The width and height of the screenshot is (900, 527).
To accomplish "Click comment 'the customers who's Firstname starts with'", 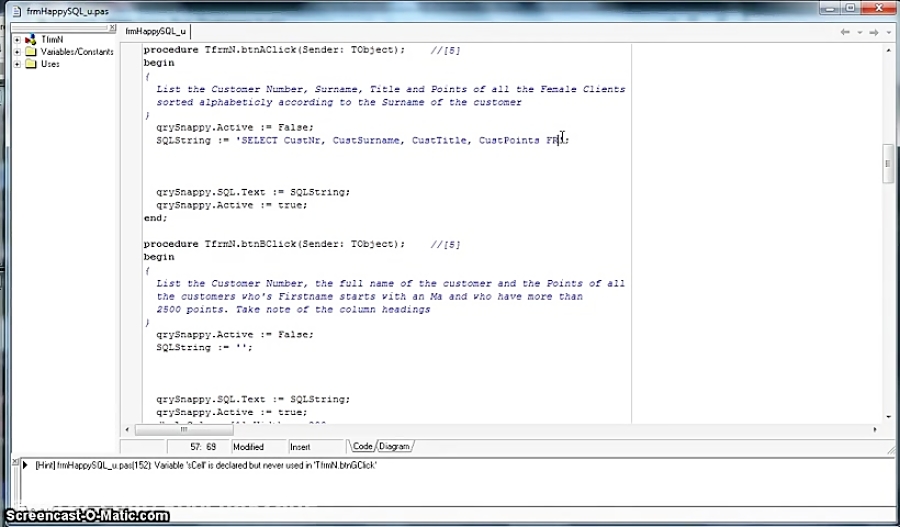I will point(370,296).
